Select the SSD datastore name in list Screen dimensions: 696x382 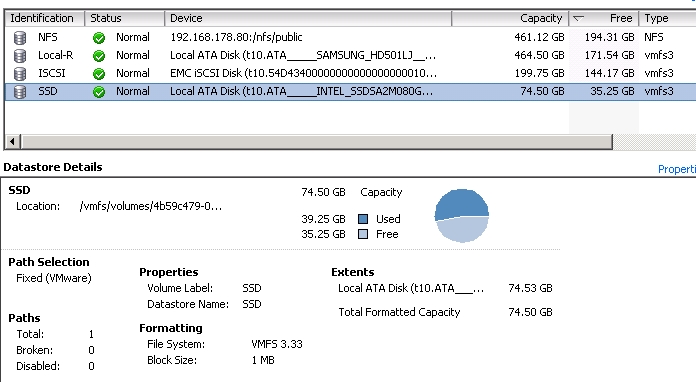[47, 91]
